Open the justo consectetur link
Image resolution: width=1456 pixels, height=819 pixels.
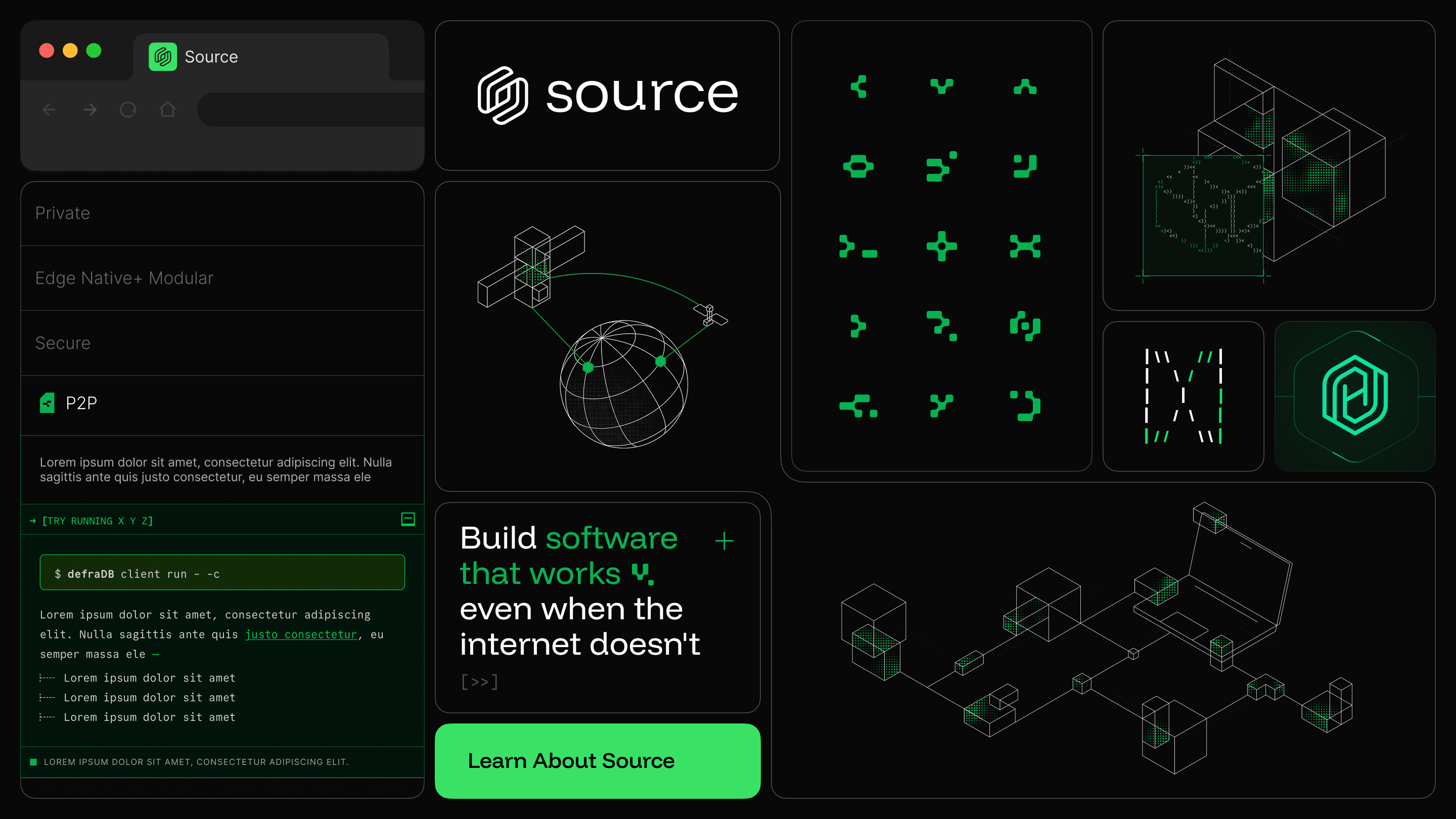click(301, 634)
